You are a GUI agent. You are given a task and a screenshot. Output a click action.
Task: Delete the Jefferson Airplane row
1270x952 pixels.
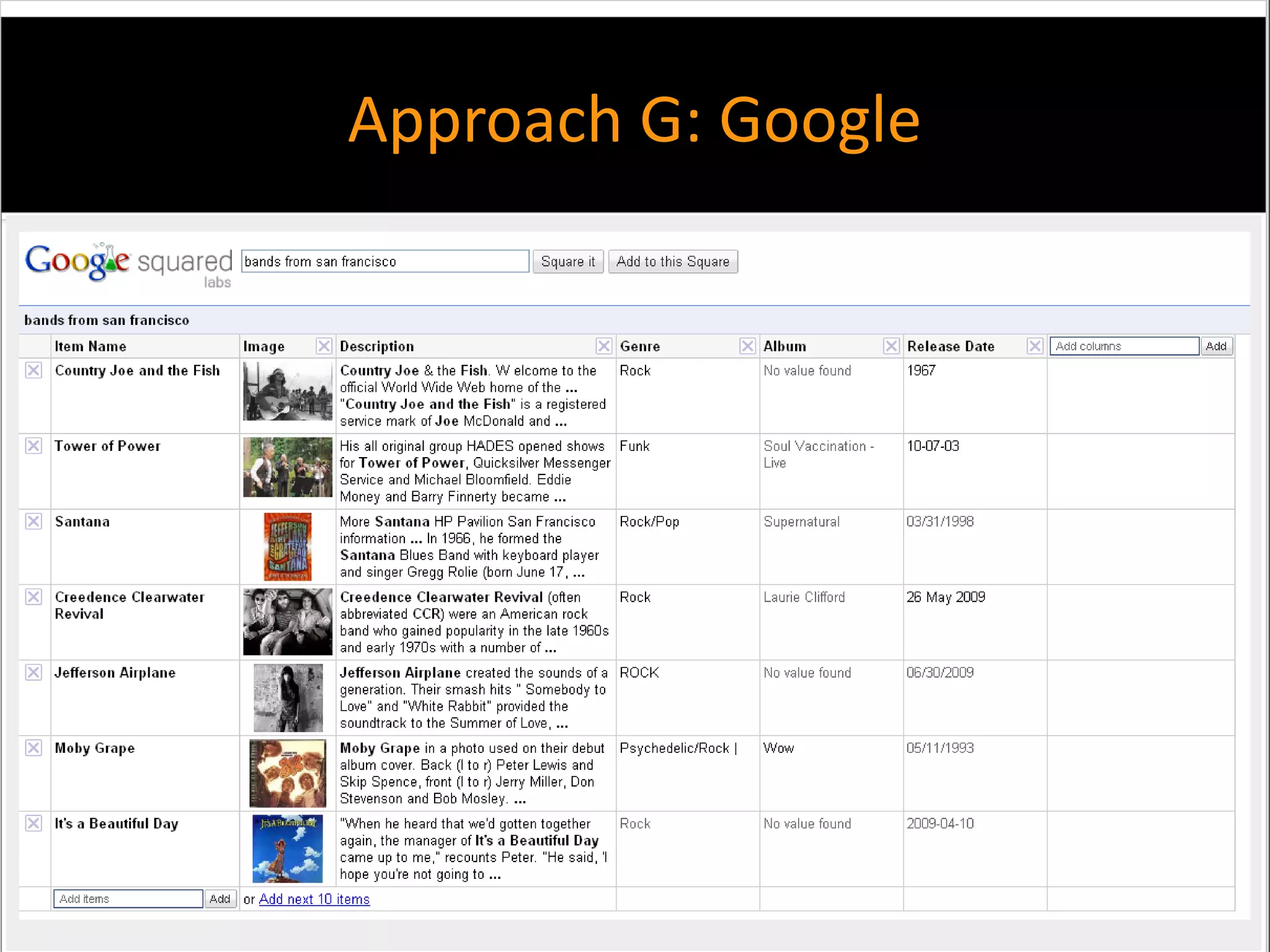point(33,673)
